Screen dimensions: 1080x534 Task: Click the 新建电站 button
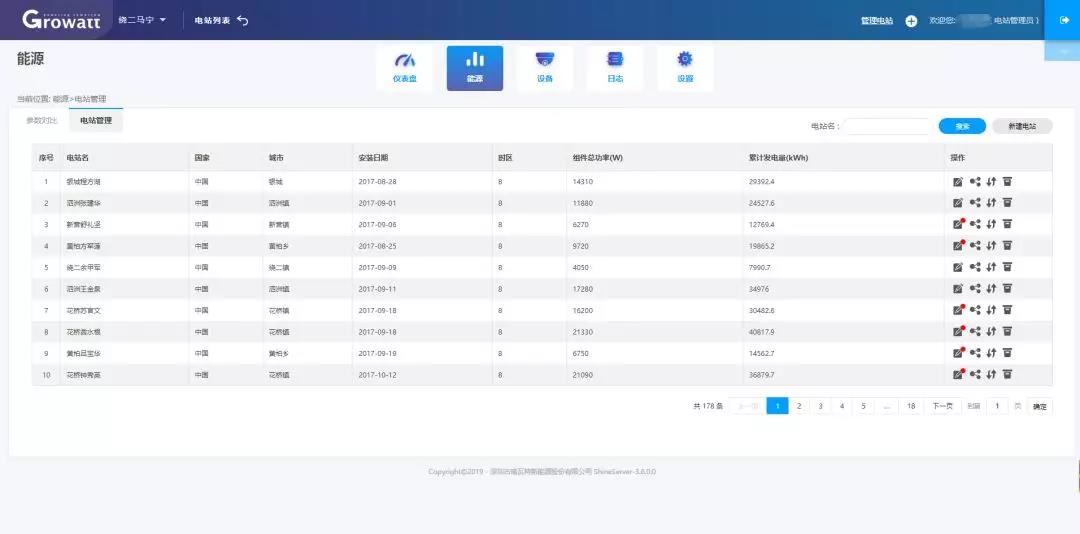pyautogui.click(x=1021, y=126)
